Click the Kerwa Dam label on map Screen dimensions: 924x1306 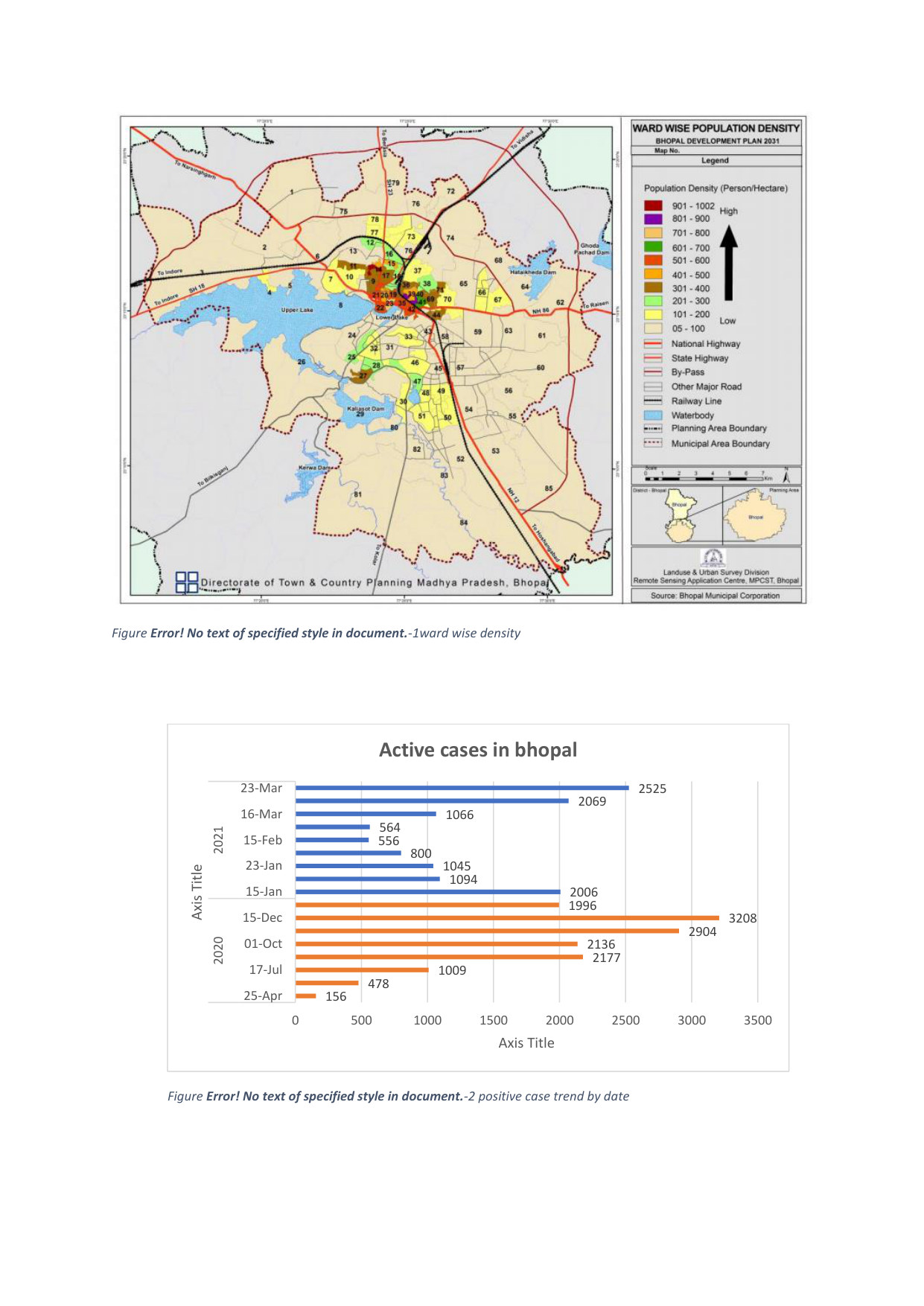[x=313, y=468]
